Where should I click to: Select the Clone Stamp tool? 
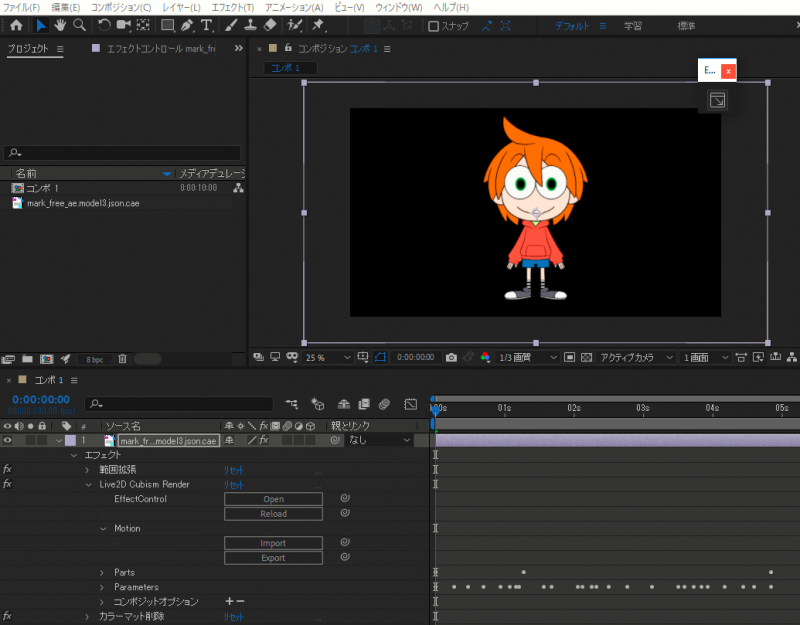click(x=250, y=25)
